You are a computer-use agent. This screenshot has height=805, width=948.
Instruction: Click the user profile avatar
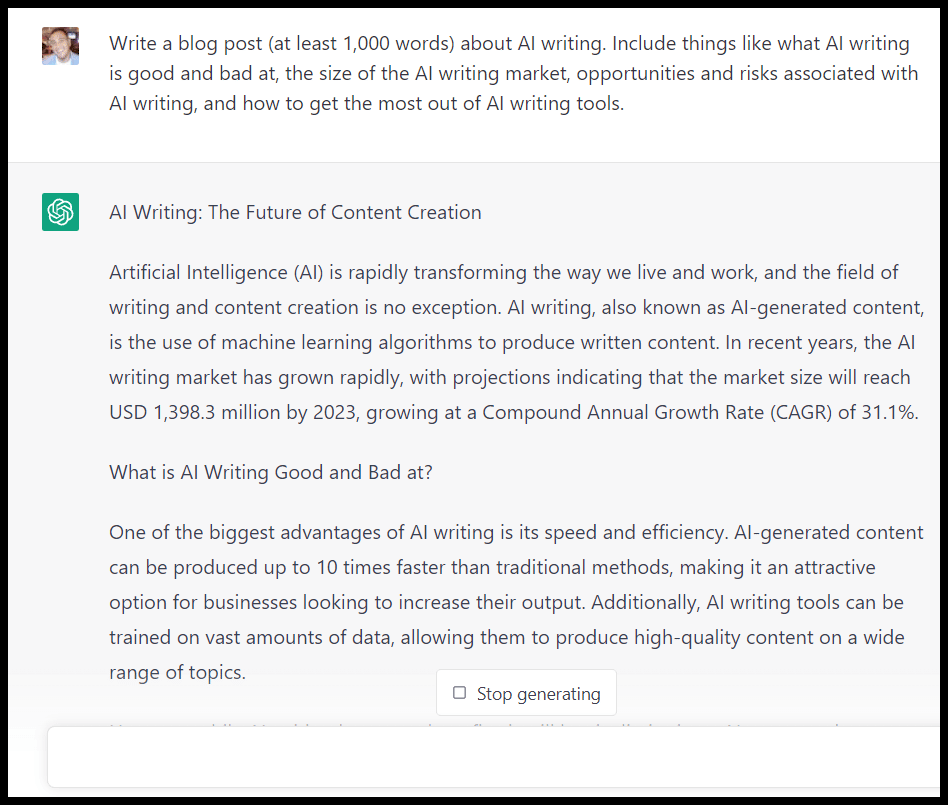60,45
